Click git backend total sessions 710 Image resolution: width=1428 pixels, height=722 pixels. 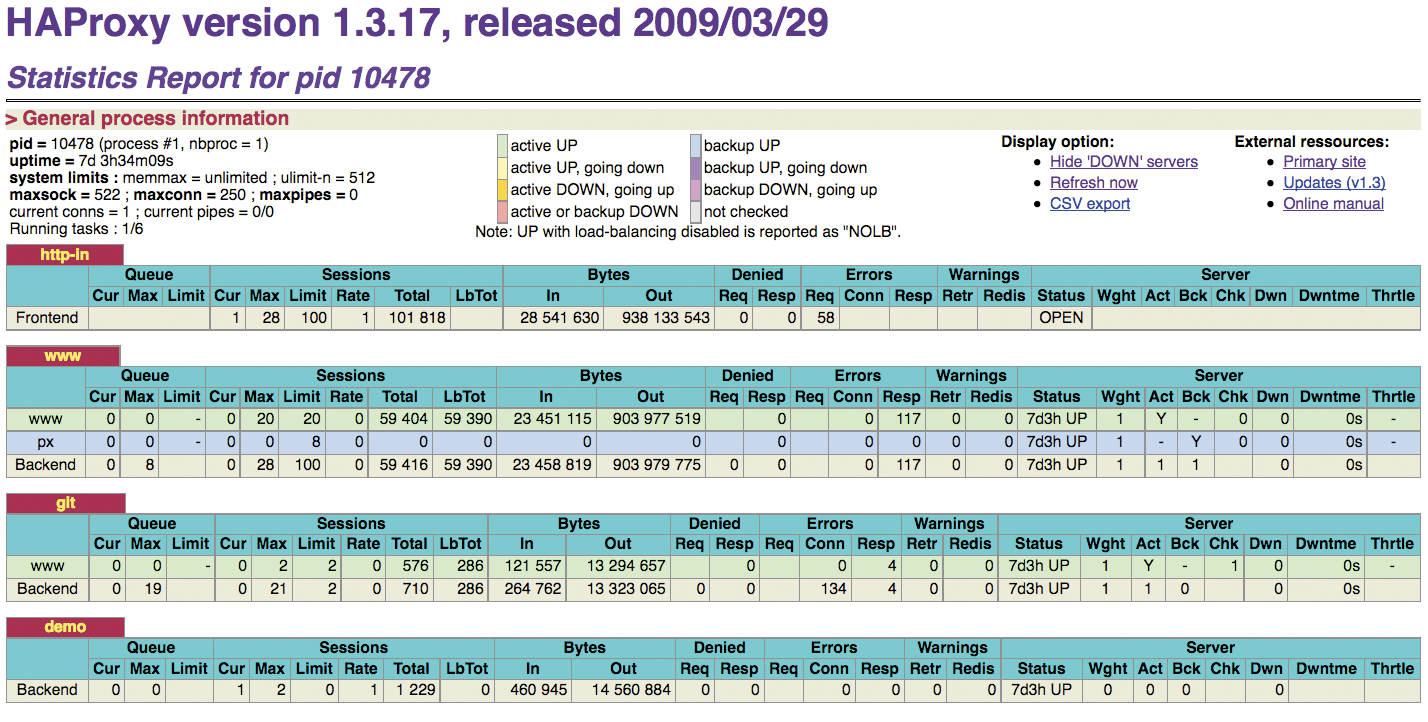tap(415, 589)
